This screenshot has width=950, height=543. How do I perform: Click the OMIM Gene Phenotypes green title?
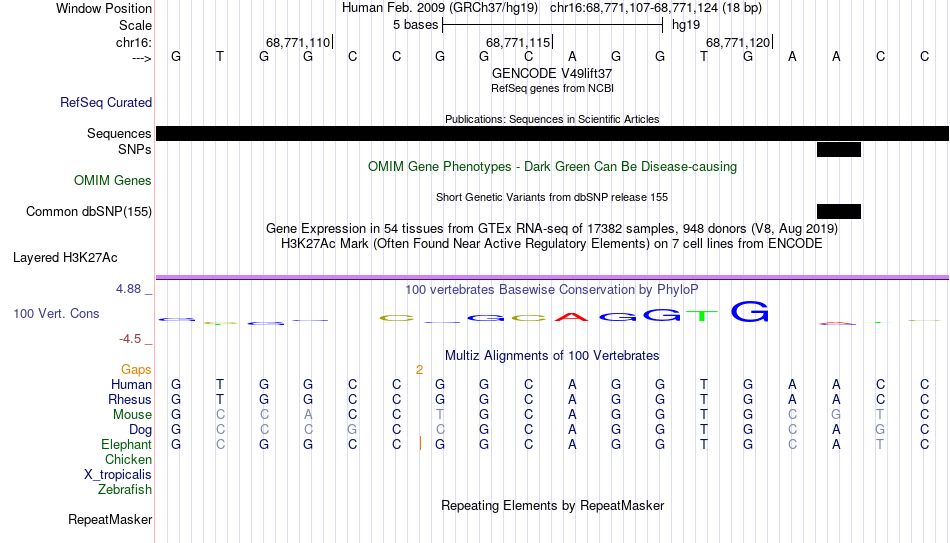552,167
